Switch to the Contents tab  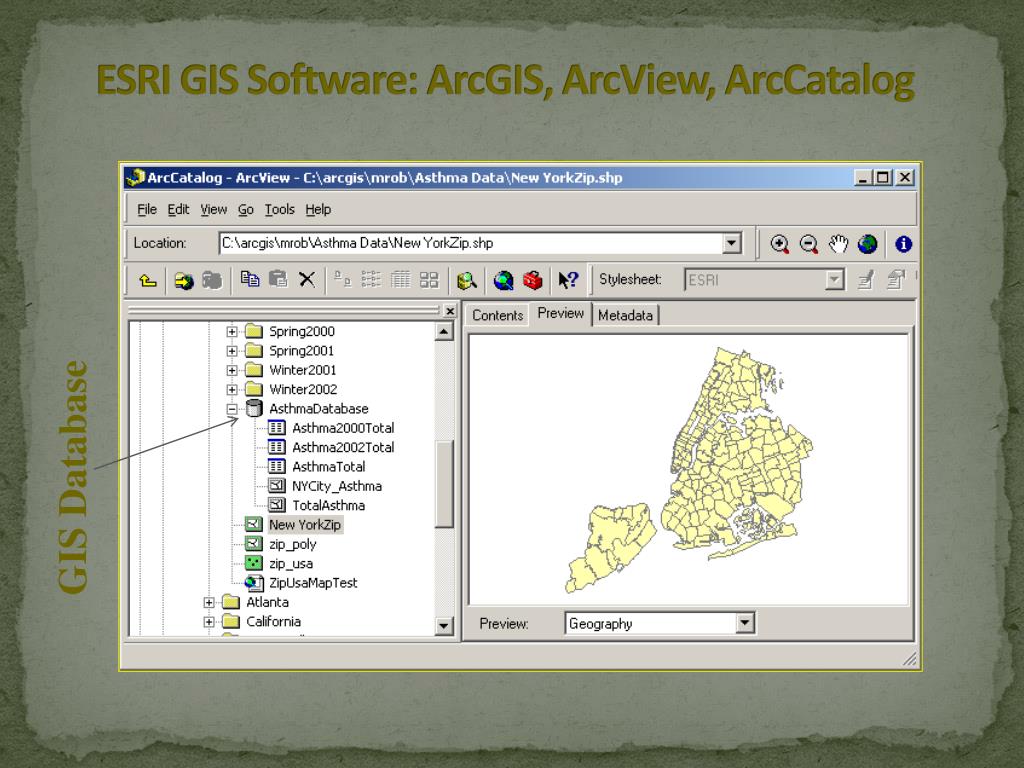click(x=498, y=315)
